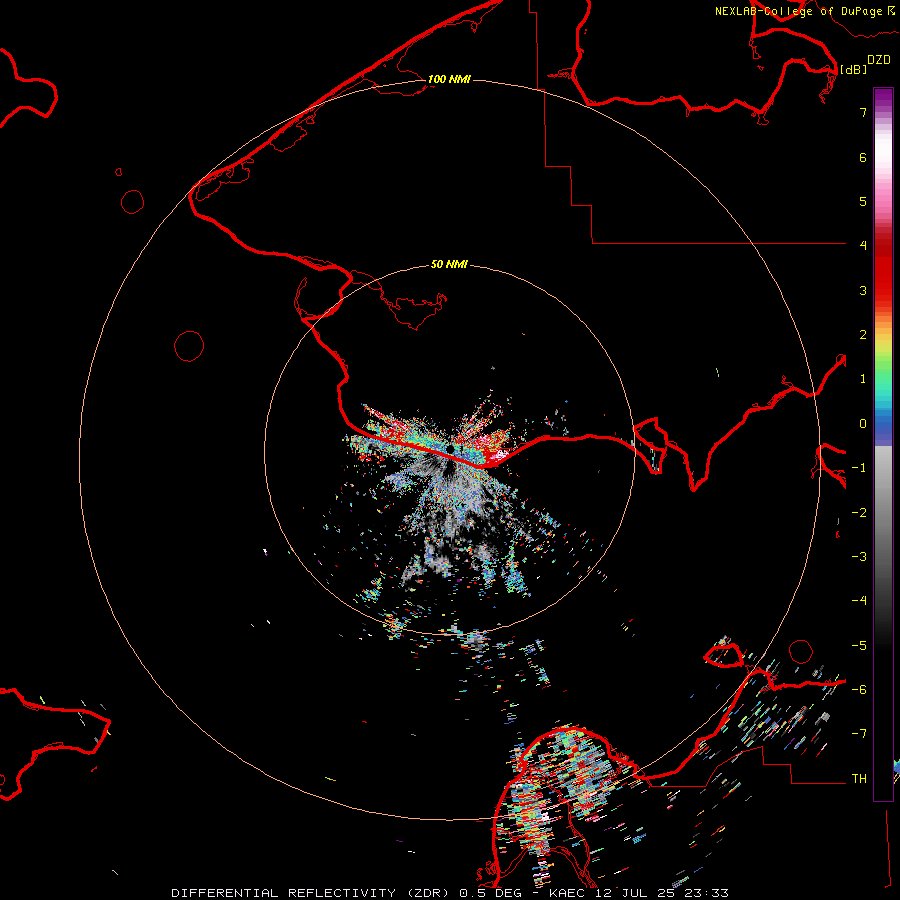Click the purple top band of color scale

tap(883, 98)
